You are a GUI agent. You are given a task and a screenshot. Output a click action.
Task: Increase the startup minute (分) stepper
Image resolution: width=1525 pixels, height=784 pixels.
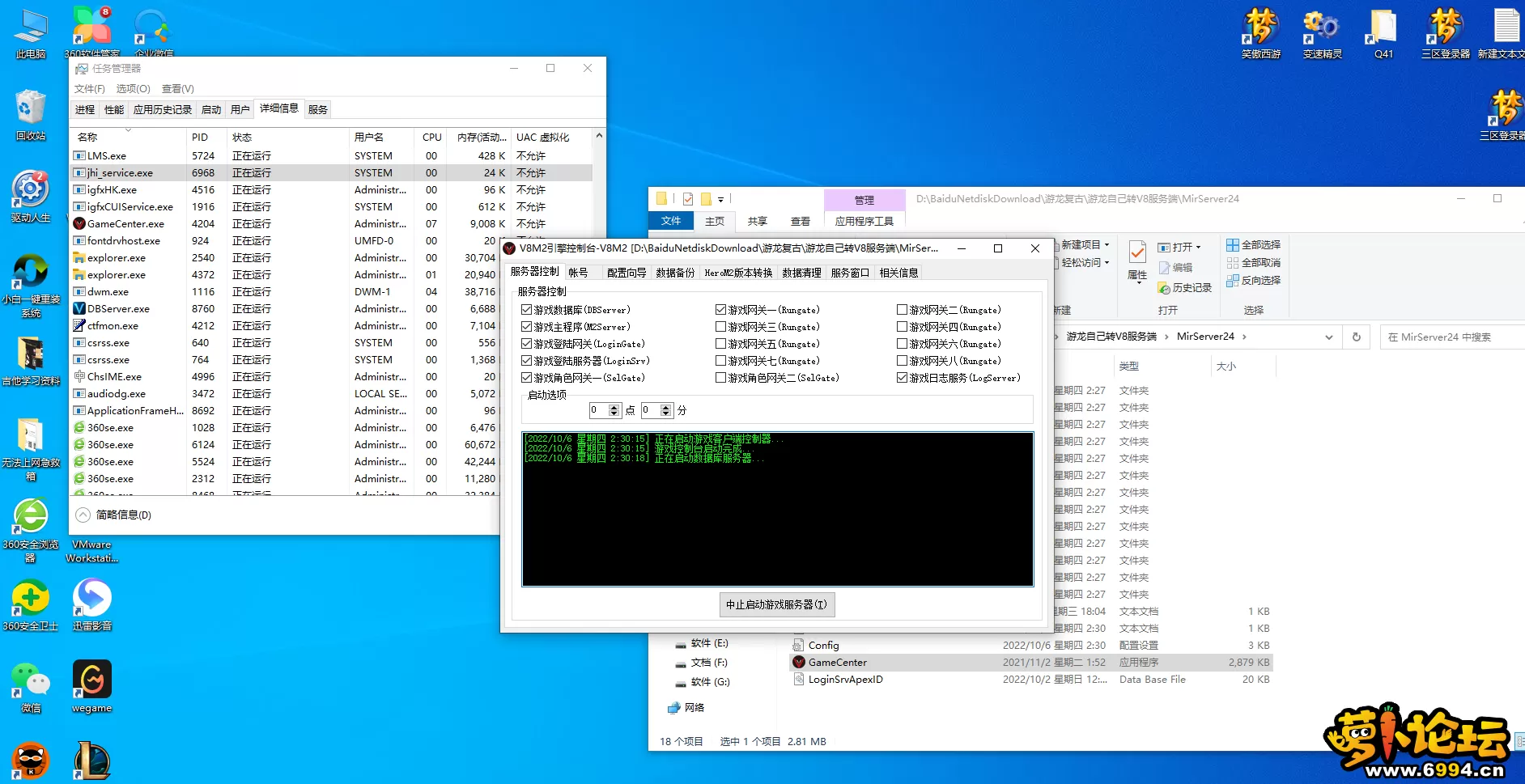click(x=666, y=407)
